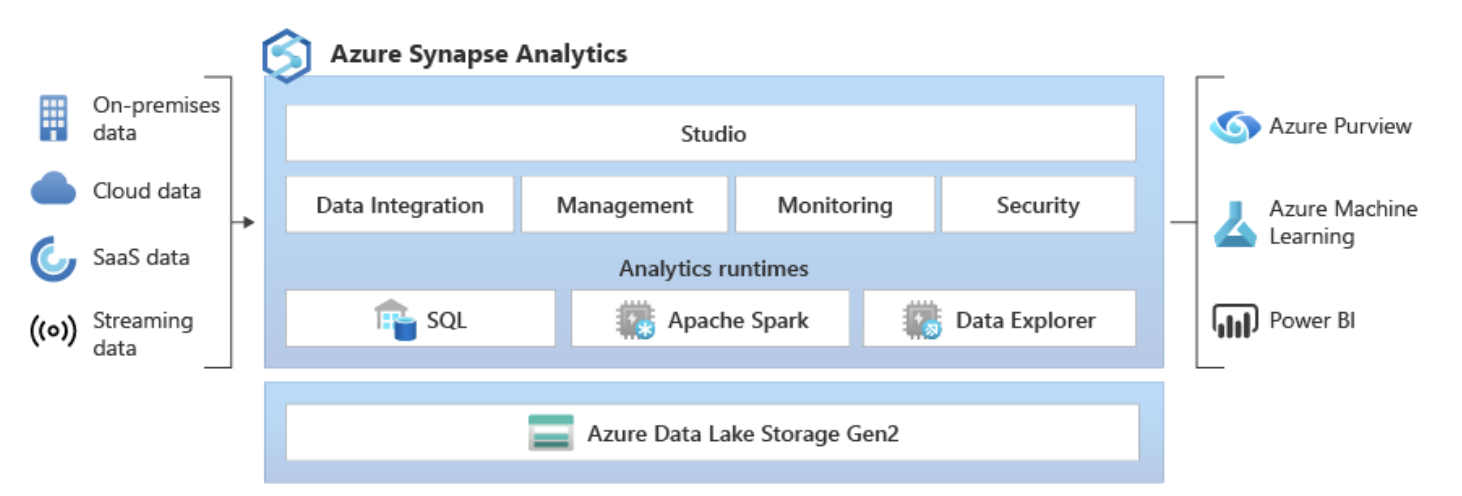
Task: Click the Data Explorer chip icon
Action: click(x=922, y=321)
